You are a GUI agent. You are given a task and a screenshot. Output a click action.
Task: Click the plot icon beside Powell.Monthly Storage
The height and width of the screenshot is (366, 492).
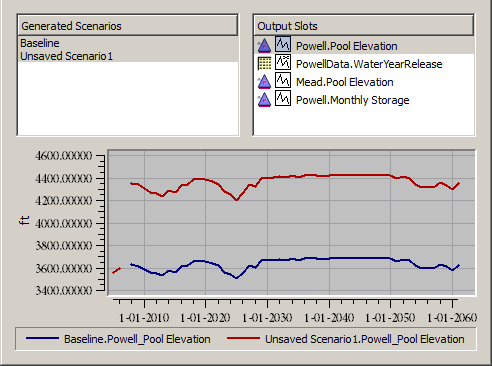283,98
